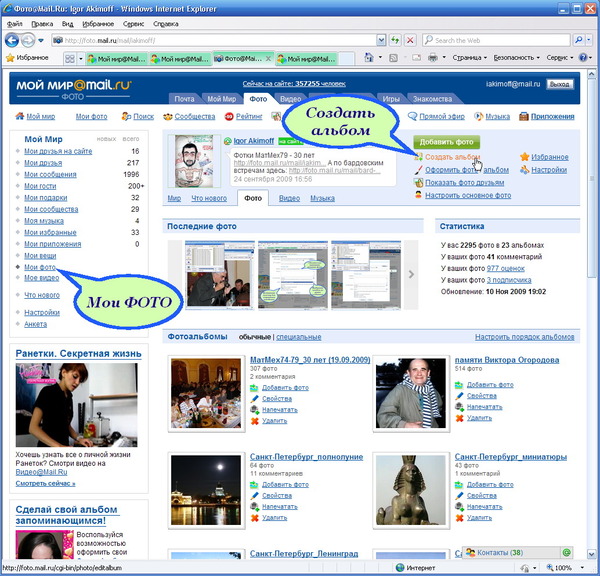Viewport: 600px width, 576px height.
Task: Switch to the Игры site tab
Action: pos(391,99)
